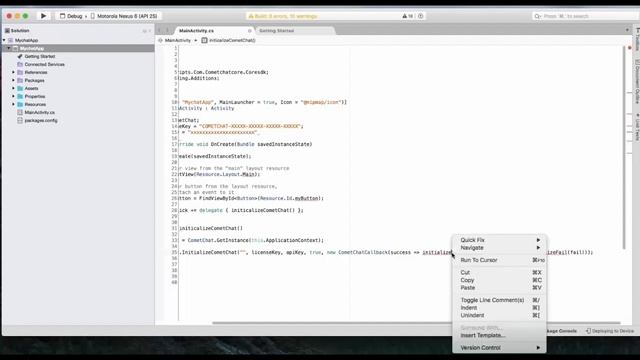Click the red error marker in the overview strip
This screenshot has width=640, height=360.
pos(629,48)
